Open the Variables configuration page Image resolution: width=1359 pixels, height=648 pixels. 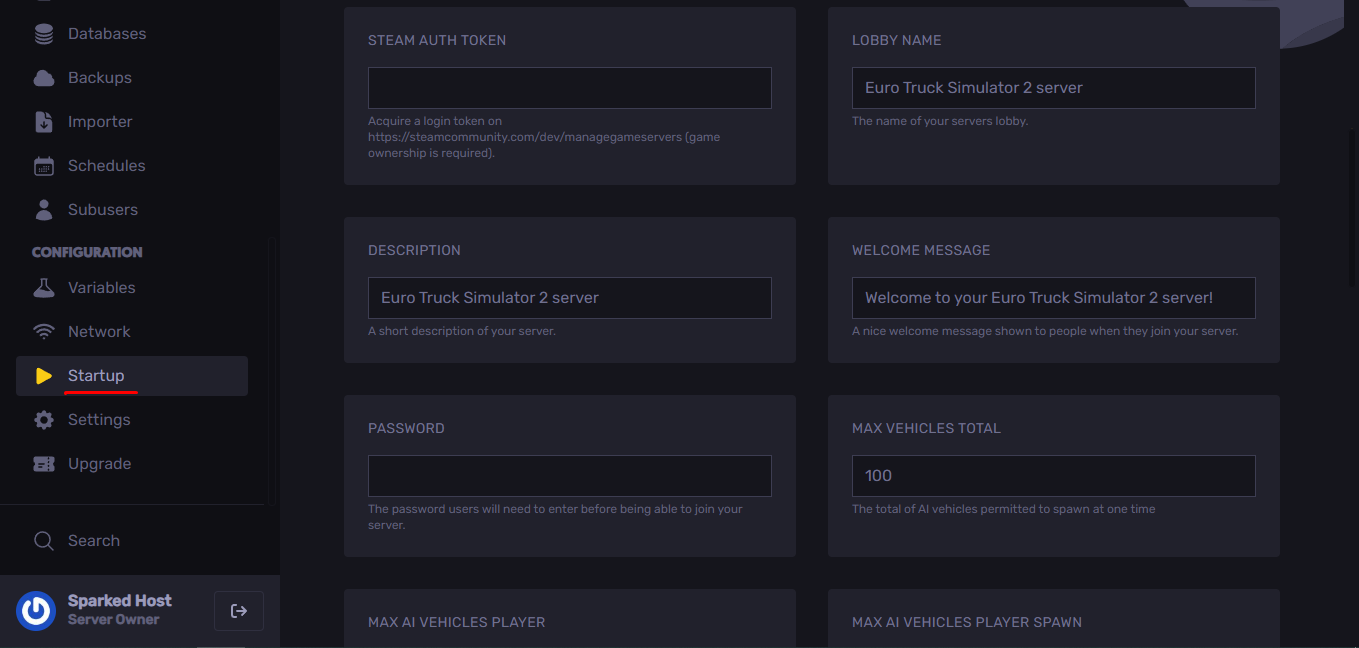132,288
